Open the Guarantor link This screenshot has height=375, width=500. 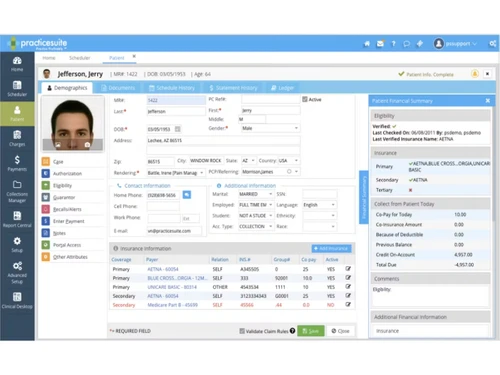(x=64, y=197)
